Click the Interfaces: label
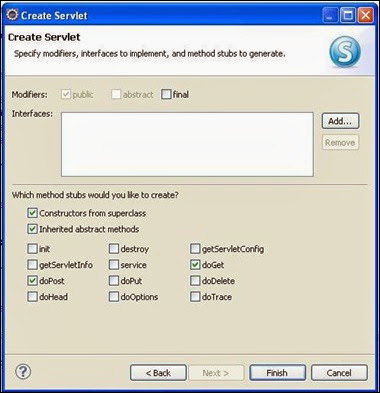Viewport: 380px width, 393px height. (x=32, y=114)
